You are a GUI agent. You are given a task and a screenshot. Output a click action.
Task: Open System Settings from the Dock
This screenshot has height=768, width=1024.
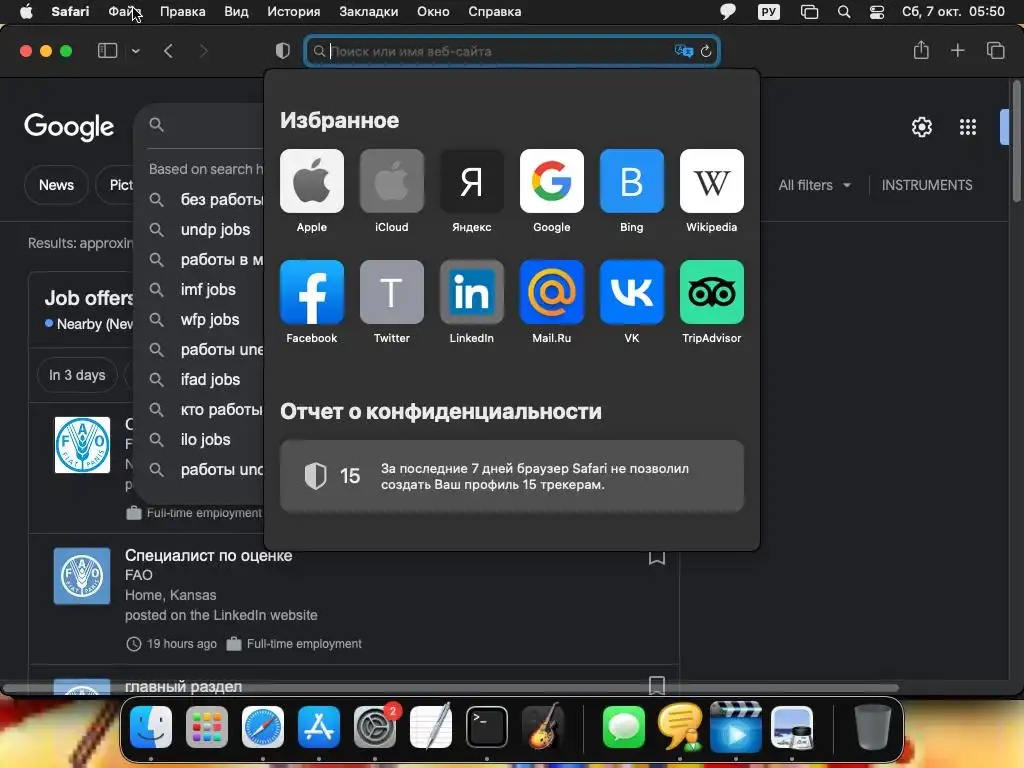click(375, 727)
